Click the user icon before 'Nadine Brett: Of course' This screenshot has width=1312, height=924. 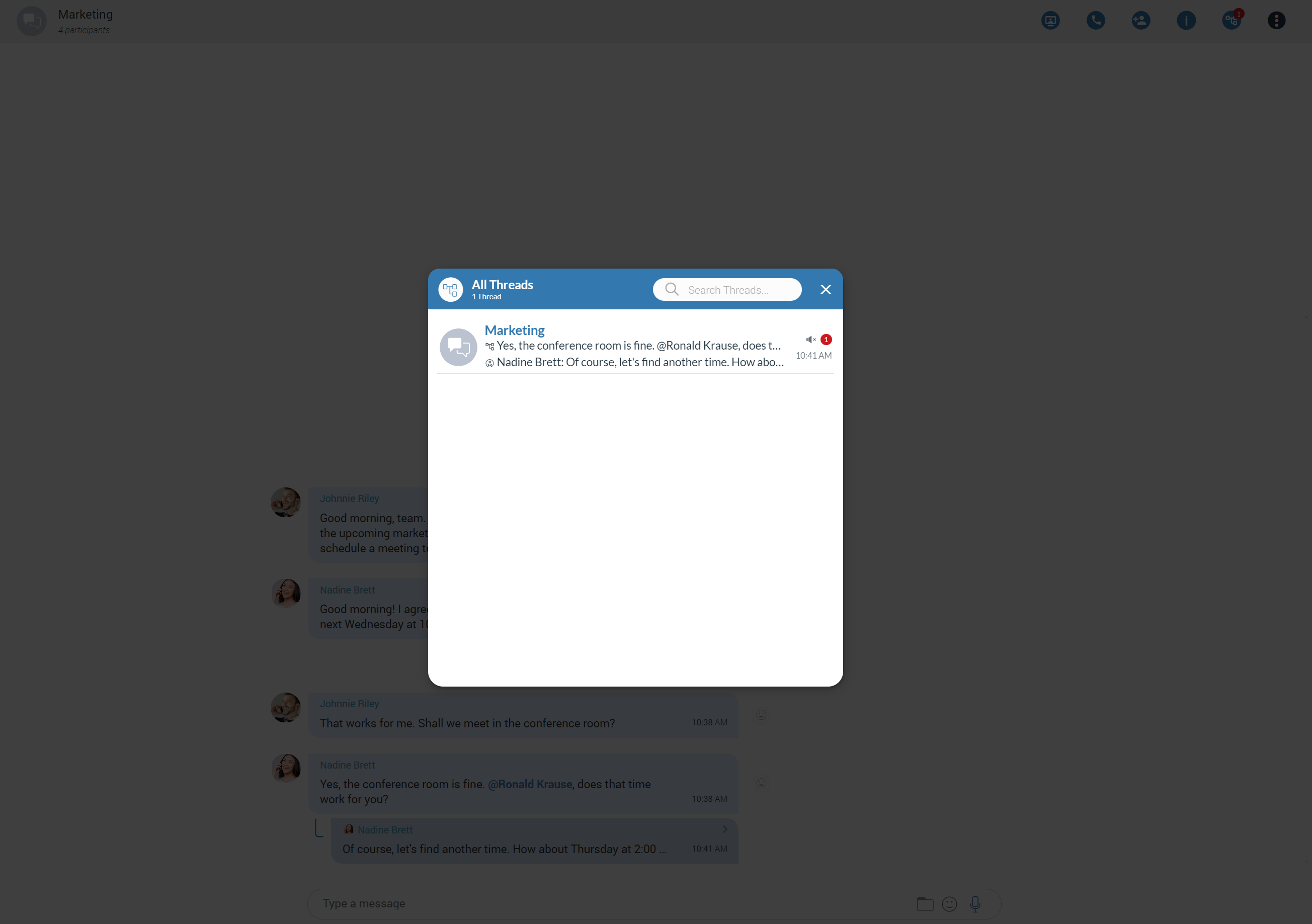489,363
